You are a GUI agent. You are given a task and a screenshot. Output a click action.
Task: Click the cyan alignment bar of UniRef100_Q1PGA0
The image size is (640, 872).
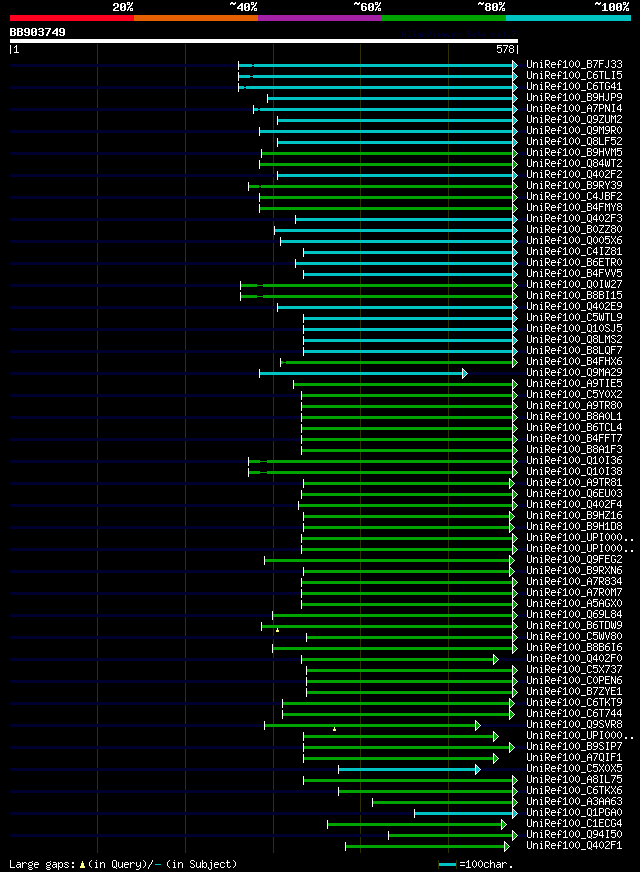tap(464, 814)
